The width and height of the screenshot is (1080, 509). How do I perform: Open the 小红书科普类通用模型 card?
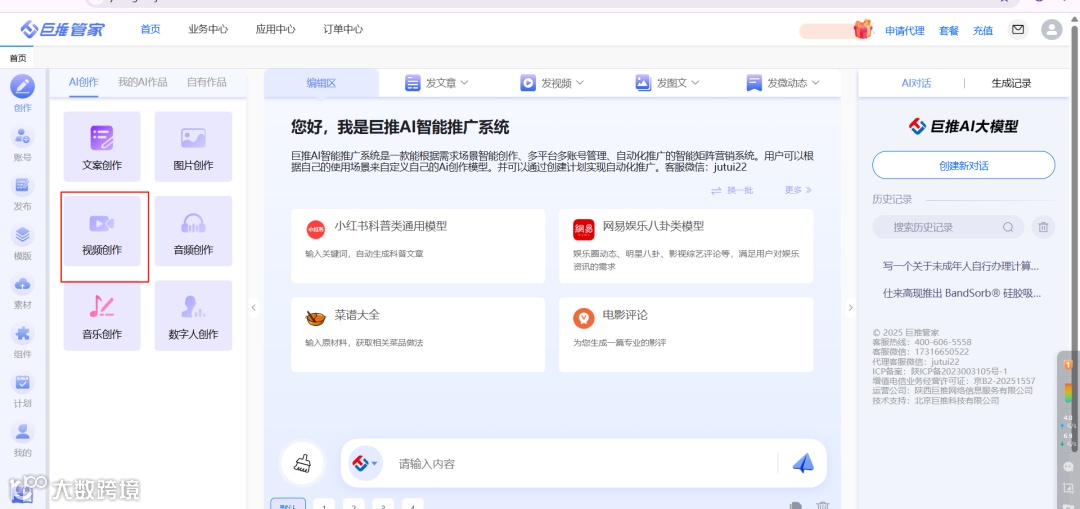pos(418,246)
